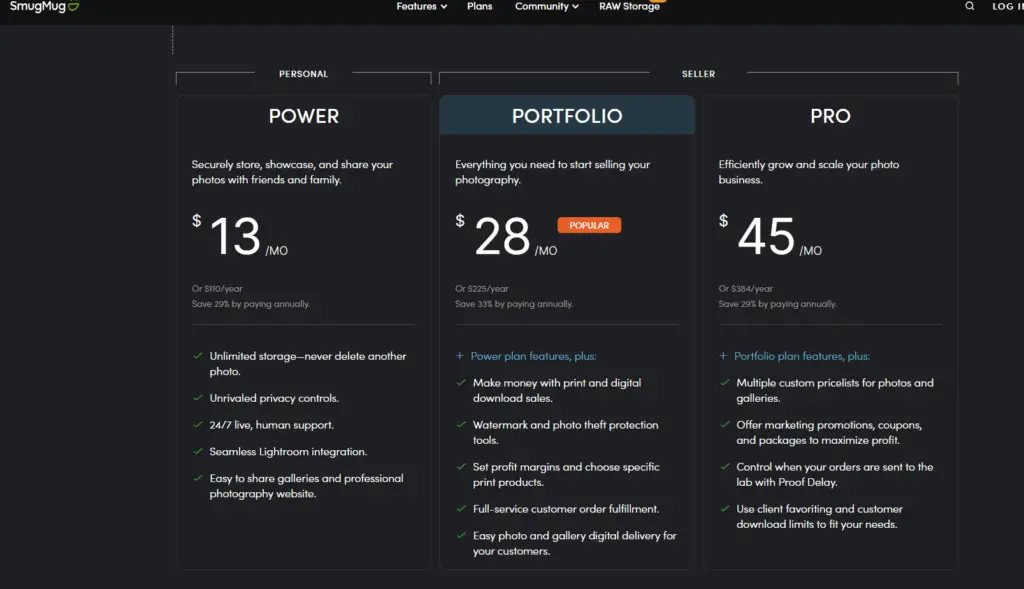Click the checkmark next to Seamless Lightroom integration
The height and width of the screenshot is (589, 1024).
pos(198,452)
